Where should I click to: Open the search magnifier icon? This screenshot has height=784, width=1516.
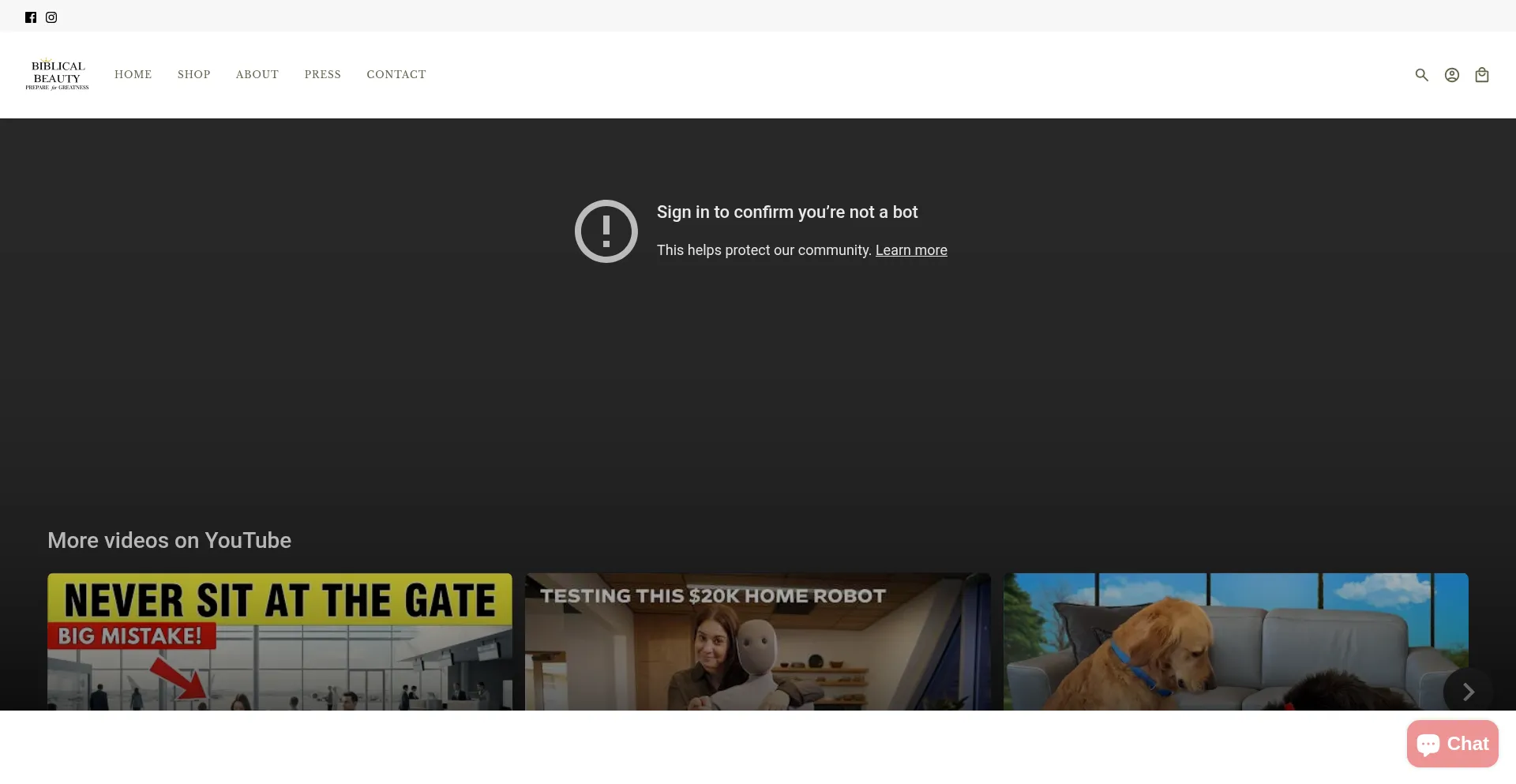click(x=1421, y=75)
